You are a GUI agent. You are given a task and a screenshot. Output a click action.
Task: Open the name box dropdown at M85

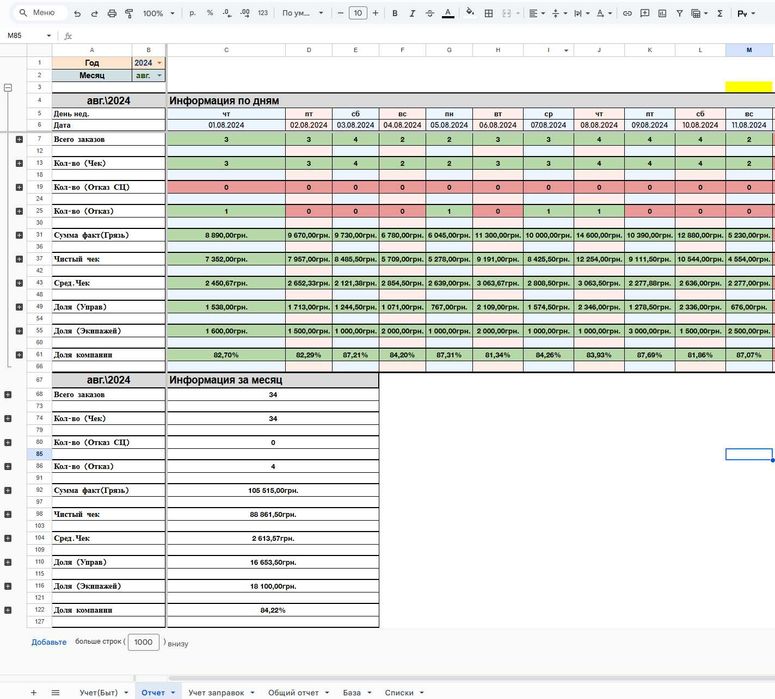point(48,36)
